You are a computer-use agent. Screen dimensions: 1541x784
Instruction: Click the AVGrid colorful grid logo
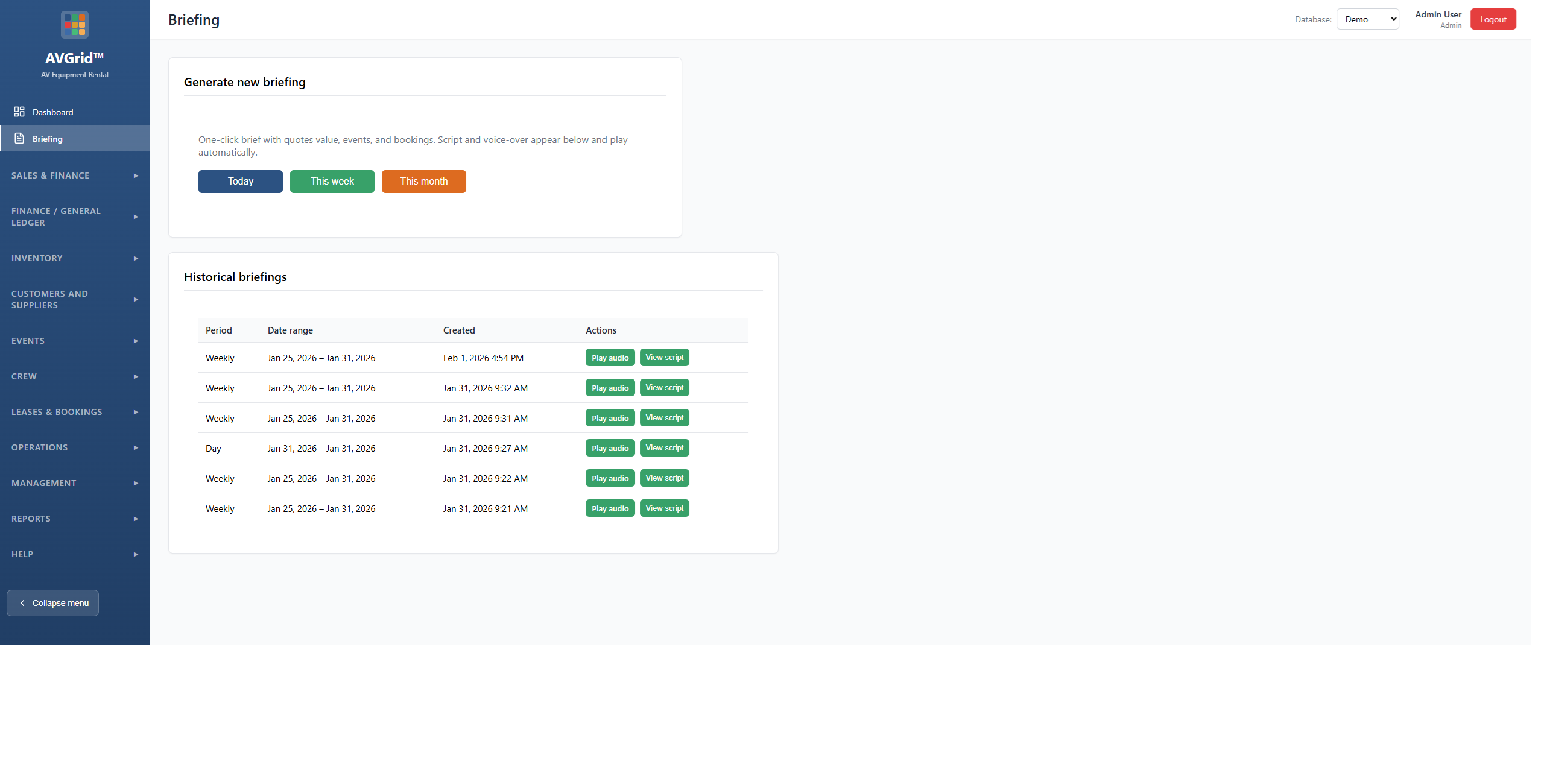tap(75, 25)
